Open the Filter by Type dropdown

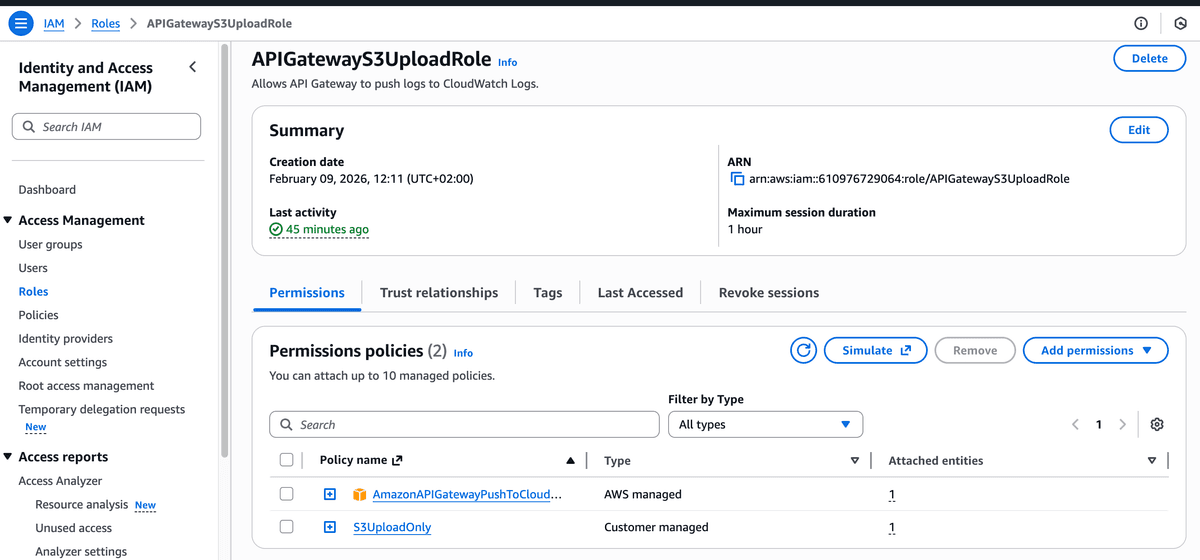pyautogui.click(x=765, y=424)
